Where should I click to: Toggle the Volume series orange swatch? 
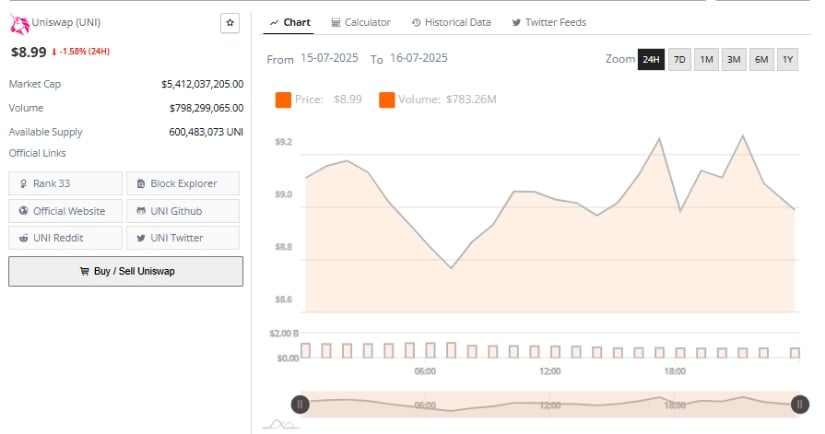tap(387, 100)
